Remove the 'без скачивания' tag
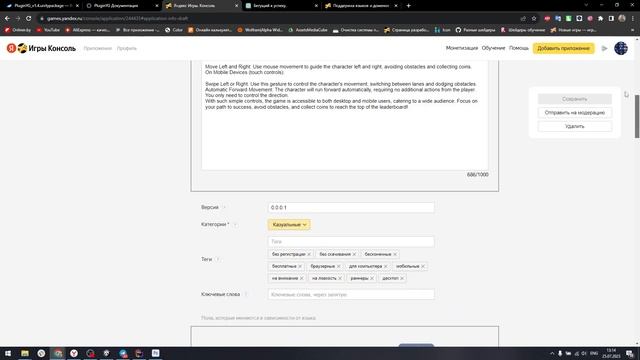Screen dimensions: 640x360 point(354,254)
